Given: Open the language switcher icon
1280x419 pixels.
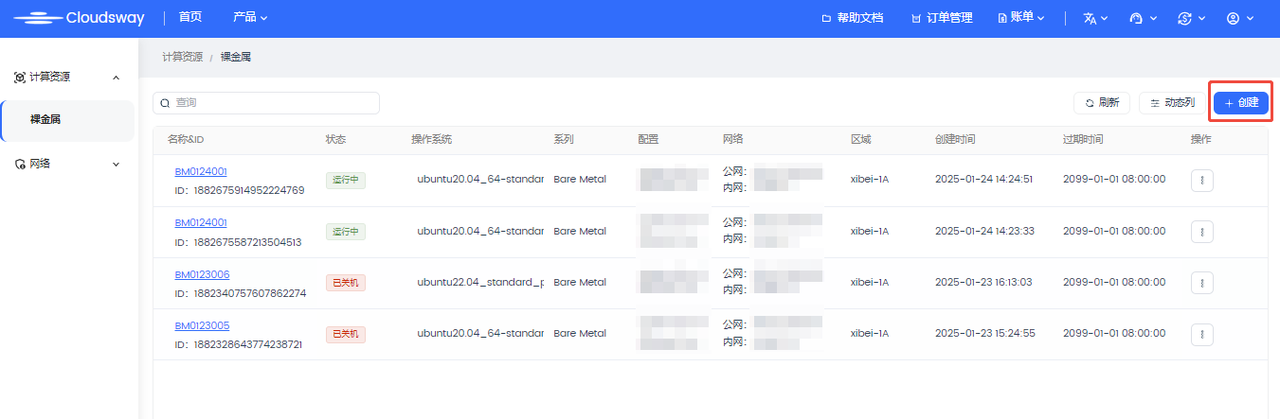Looking at the screenshot, I should [x=1096, y=18].
